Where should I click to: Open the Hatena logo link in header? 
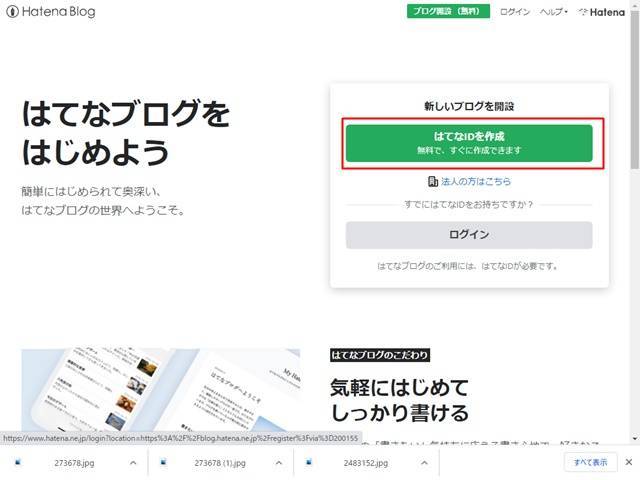602,12
